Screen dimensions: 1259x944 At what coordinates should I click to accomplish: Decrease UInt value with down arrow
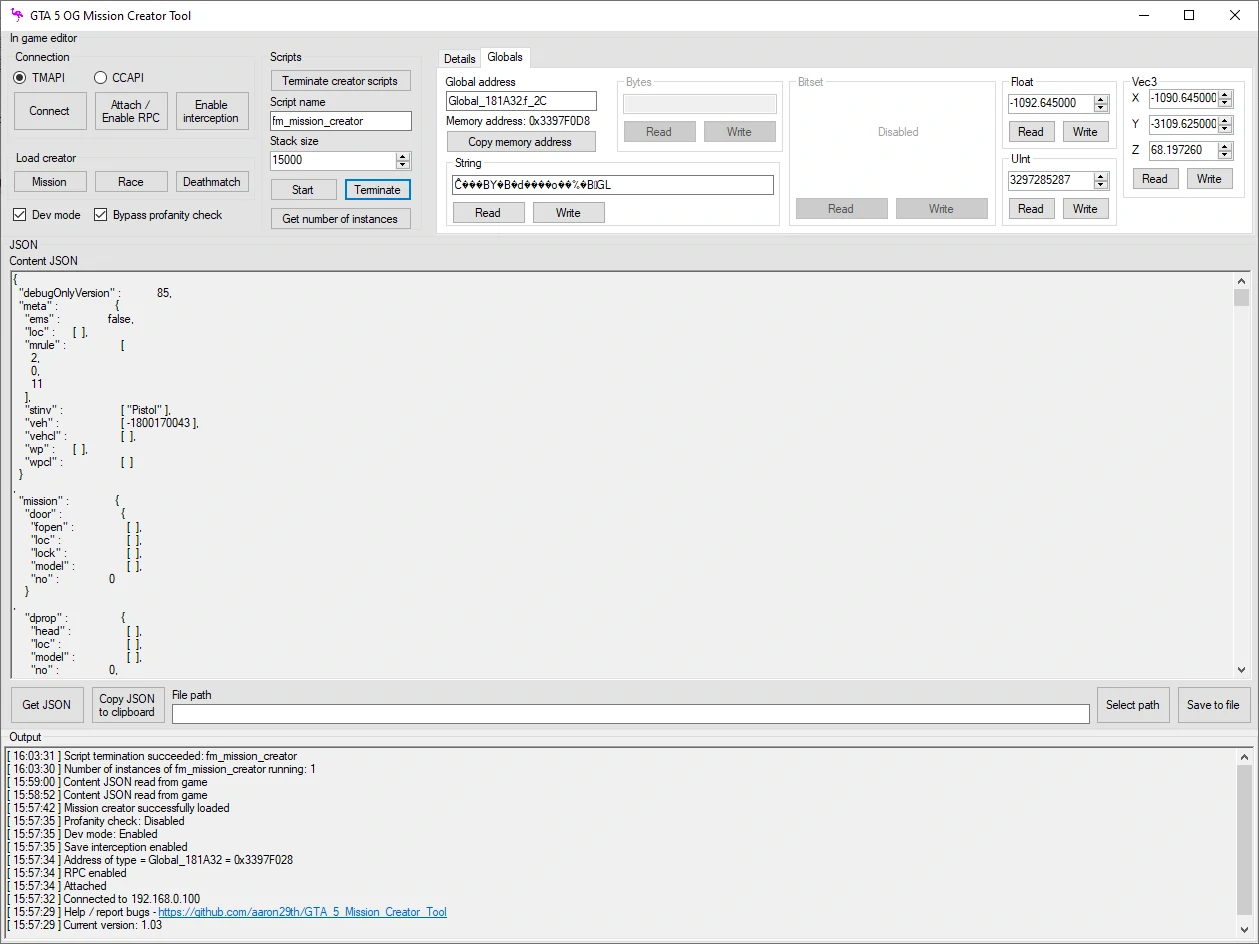point(1101,185)
